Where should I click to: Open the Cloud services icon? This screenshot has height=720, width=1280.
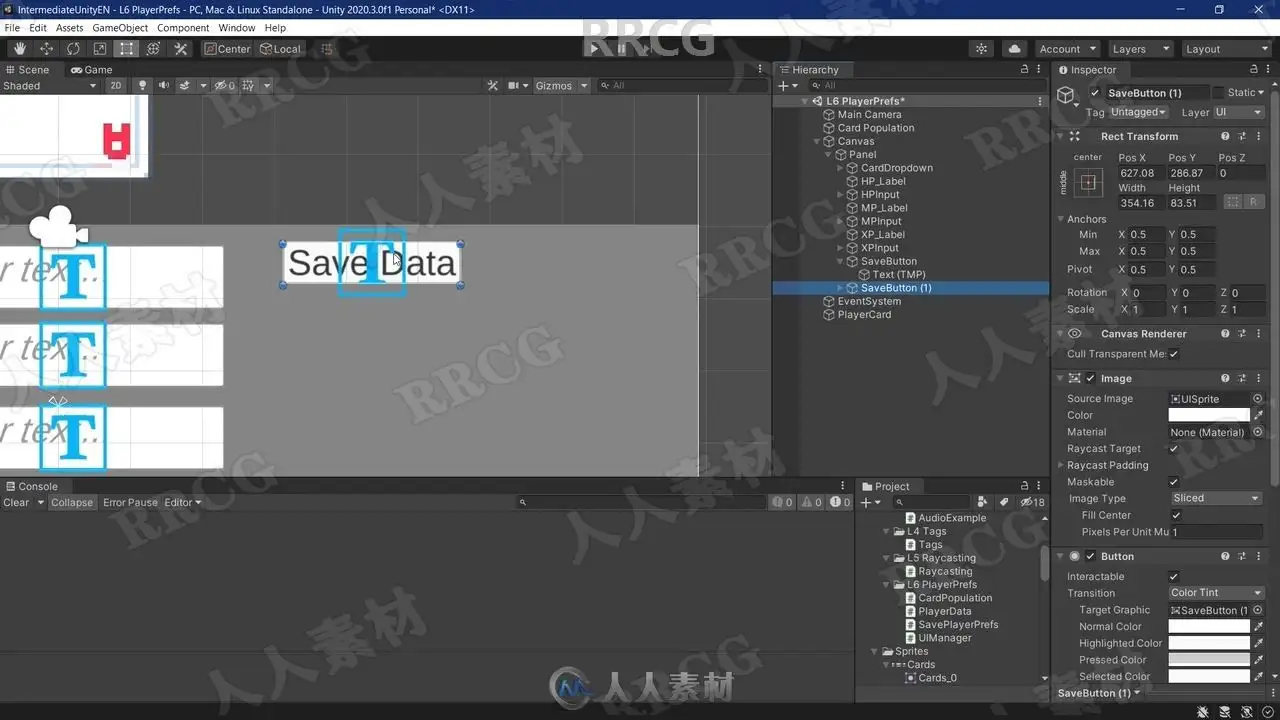tap(1014, 49)
